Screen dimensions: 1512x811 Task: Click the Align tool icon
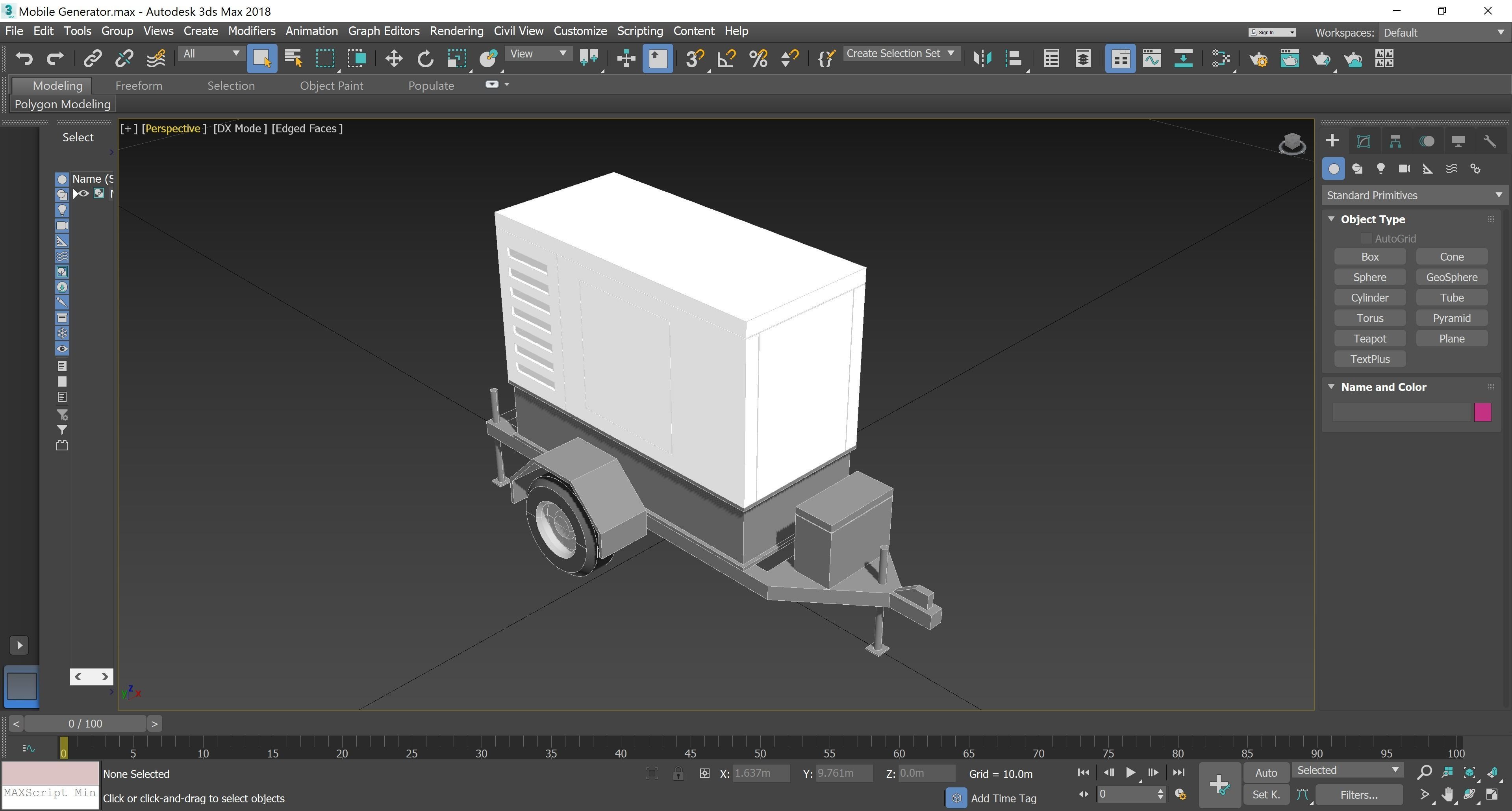[x=1014, y=58]
